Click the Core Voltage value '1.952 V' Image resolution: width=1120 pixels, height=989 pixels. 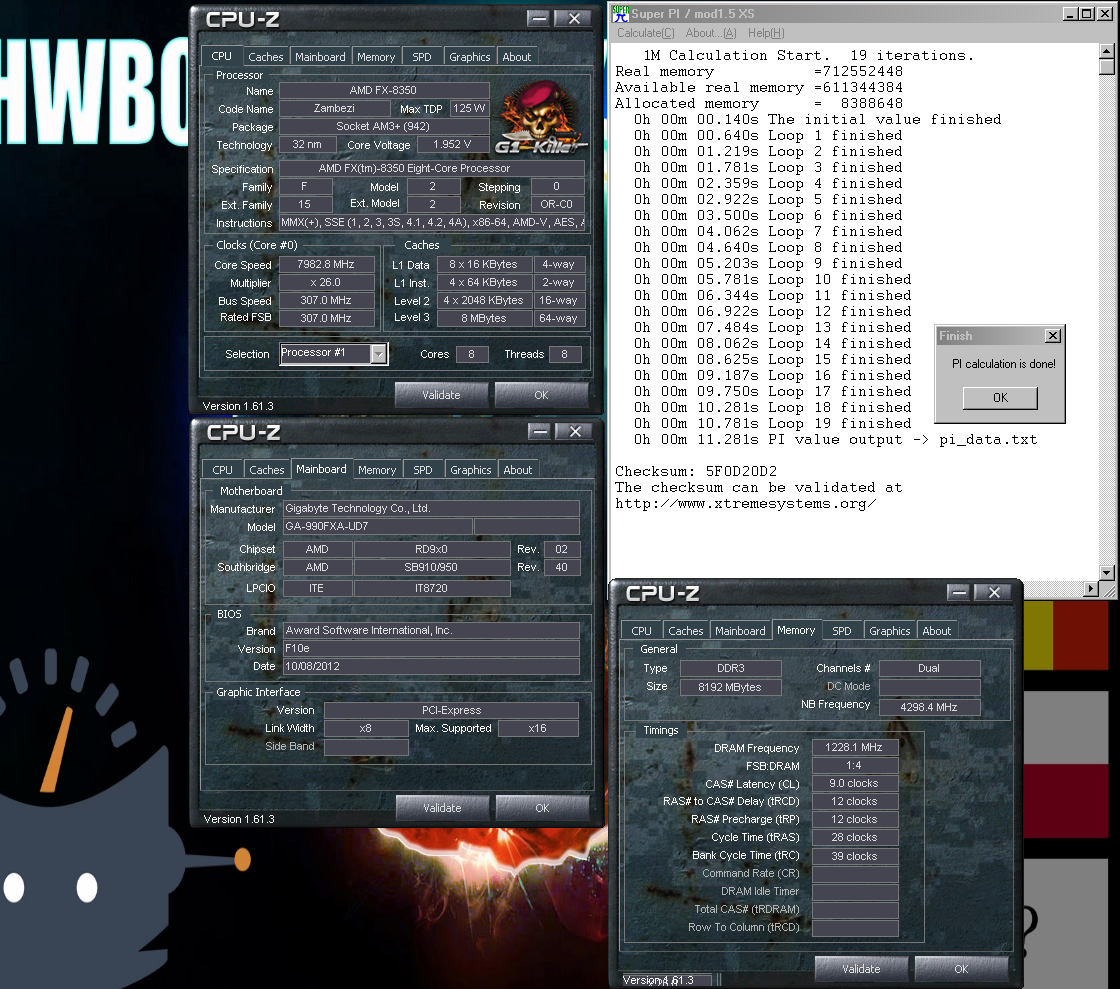(x=451, y=144)
